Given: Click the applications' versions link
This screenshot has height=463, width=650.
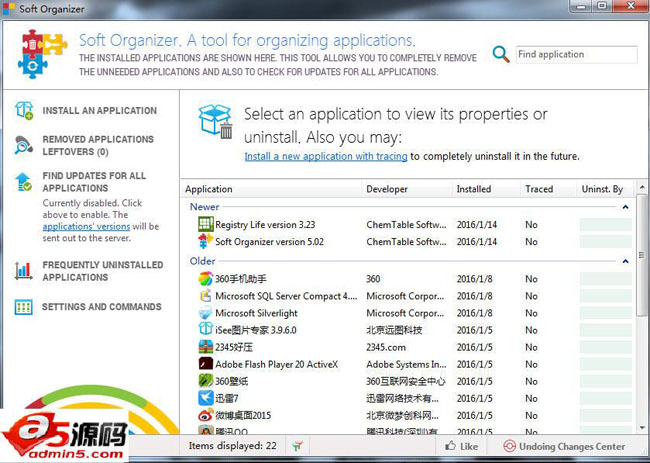Looking at the screenshot, I should tap(86, 227).
